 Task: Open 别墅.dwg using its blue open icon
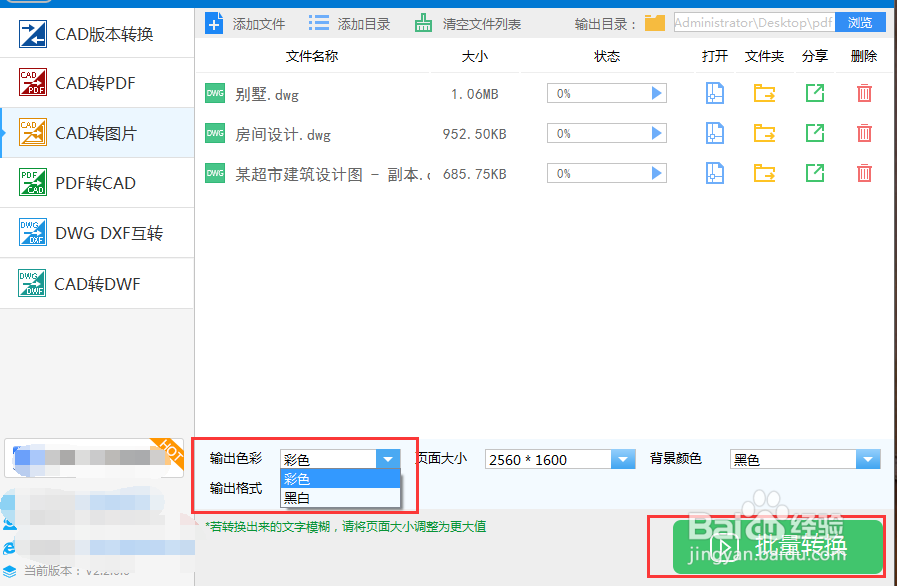(x=714, y=92)
